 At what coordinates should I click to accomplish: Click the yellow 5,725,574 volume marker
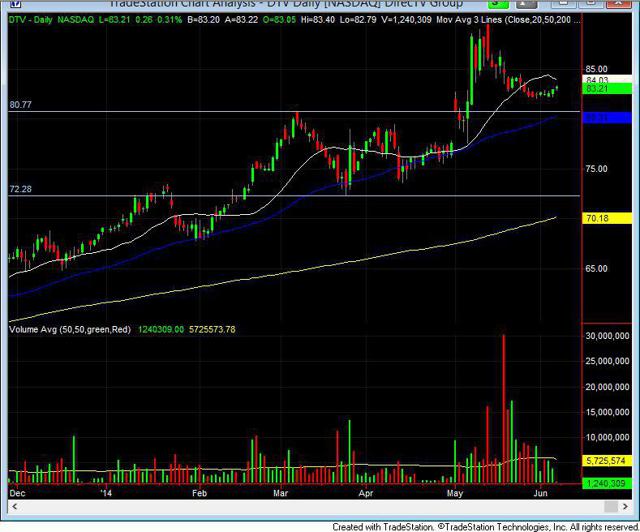coord(607,461)
